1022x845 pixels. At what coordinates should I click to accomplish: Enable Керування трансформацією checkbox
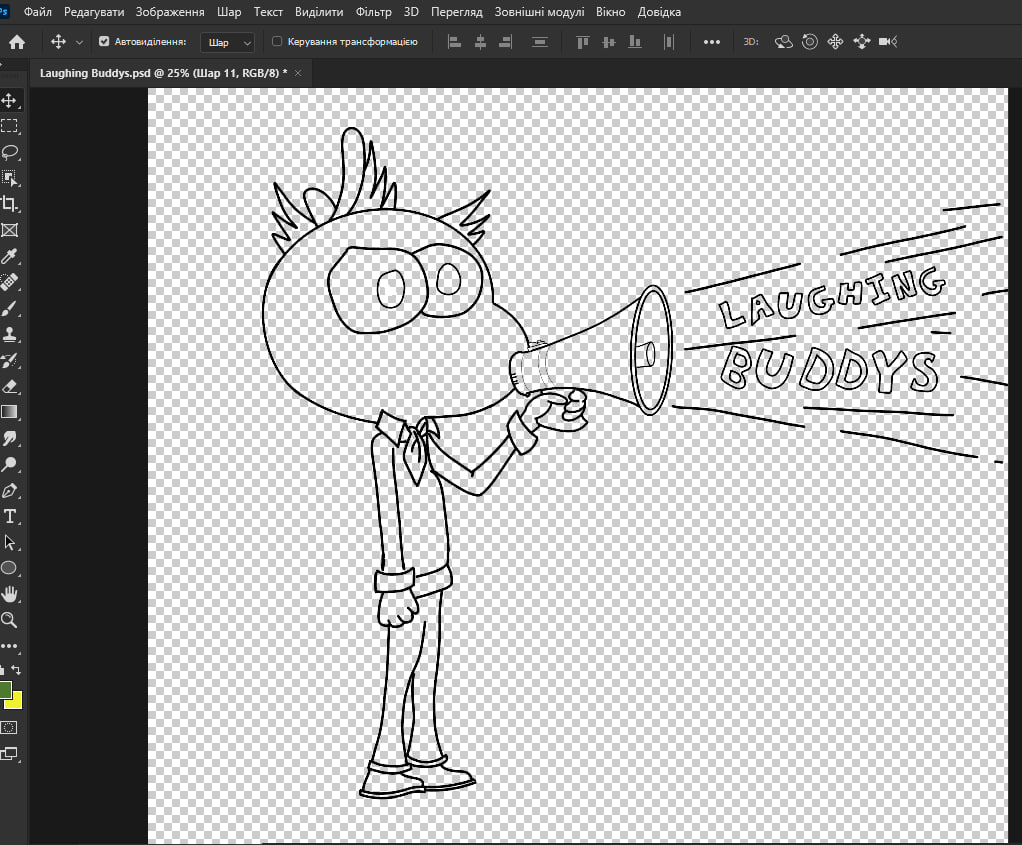tap(277, 42)
